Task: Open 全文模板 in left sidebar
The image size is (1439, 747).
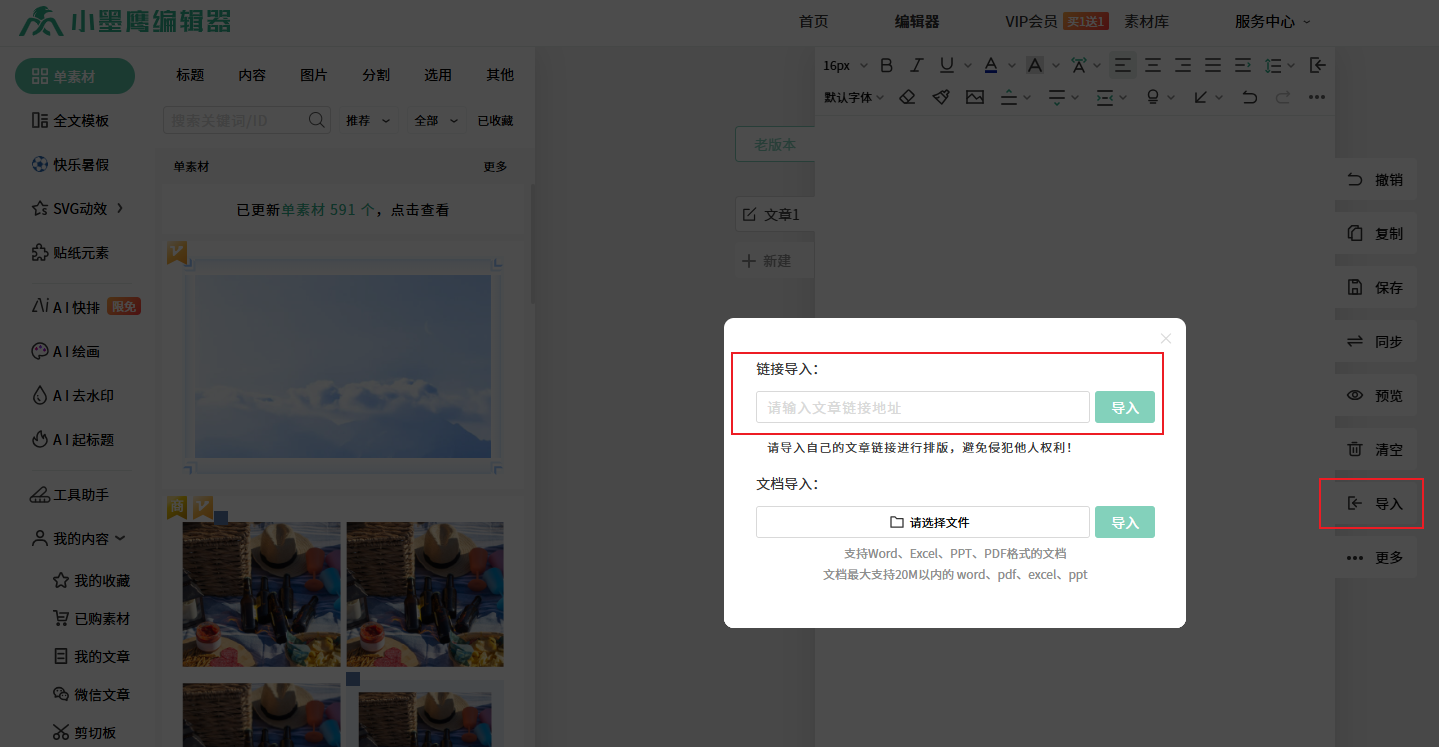Action: (70, 120)
